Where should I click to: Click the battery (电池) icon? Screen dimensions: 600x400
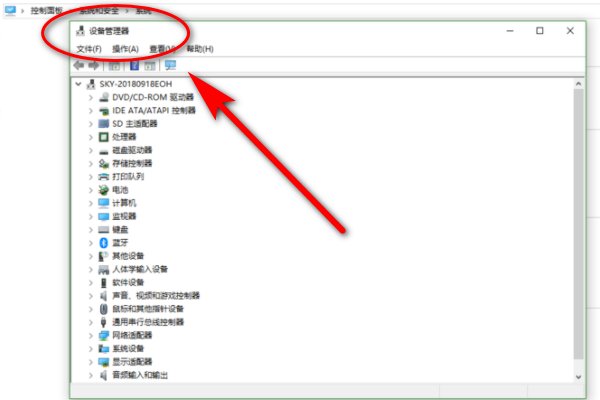click(x=104, y=190)
